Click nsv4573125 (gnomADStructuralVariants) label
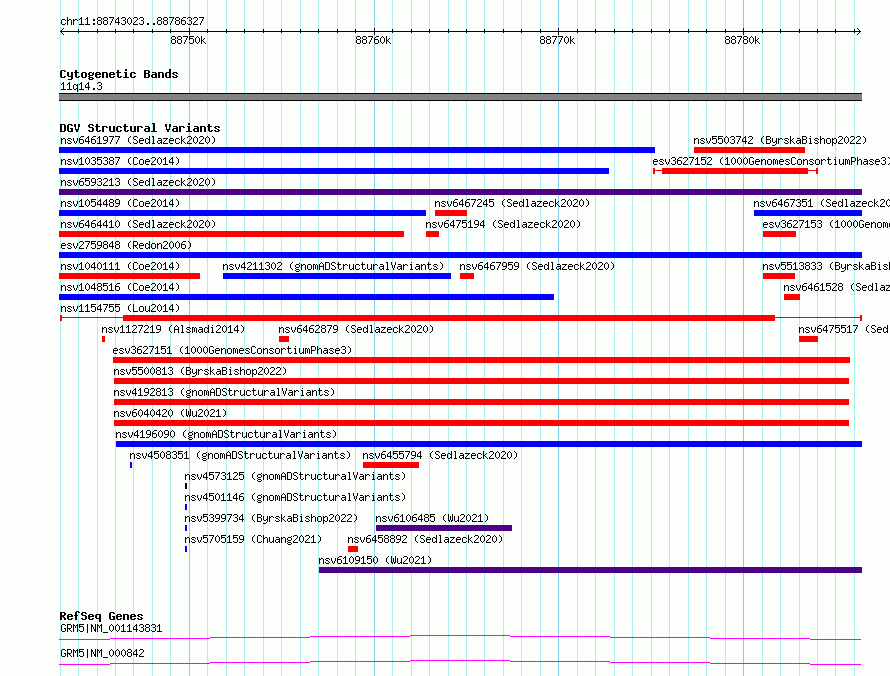This screenshot has height=676, width=890. (295, 476)
